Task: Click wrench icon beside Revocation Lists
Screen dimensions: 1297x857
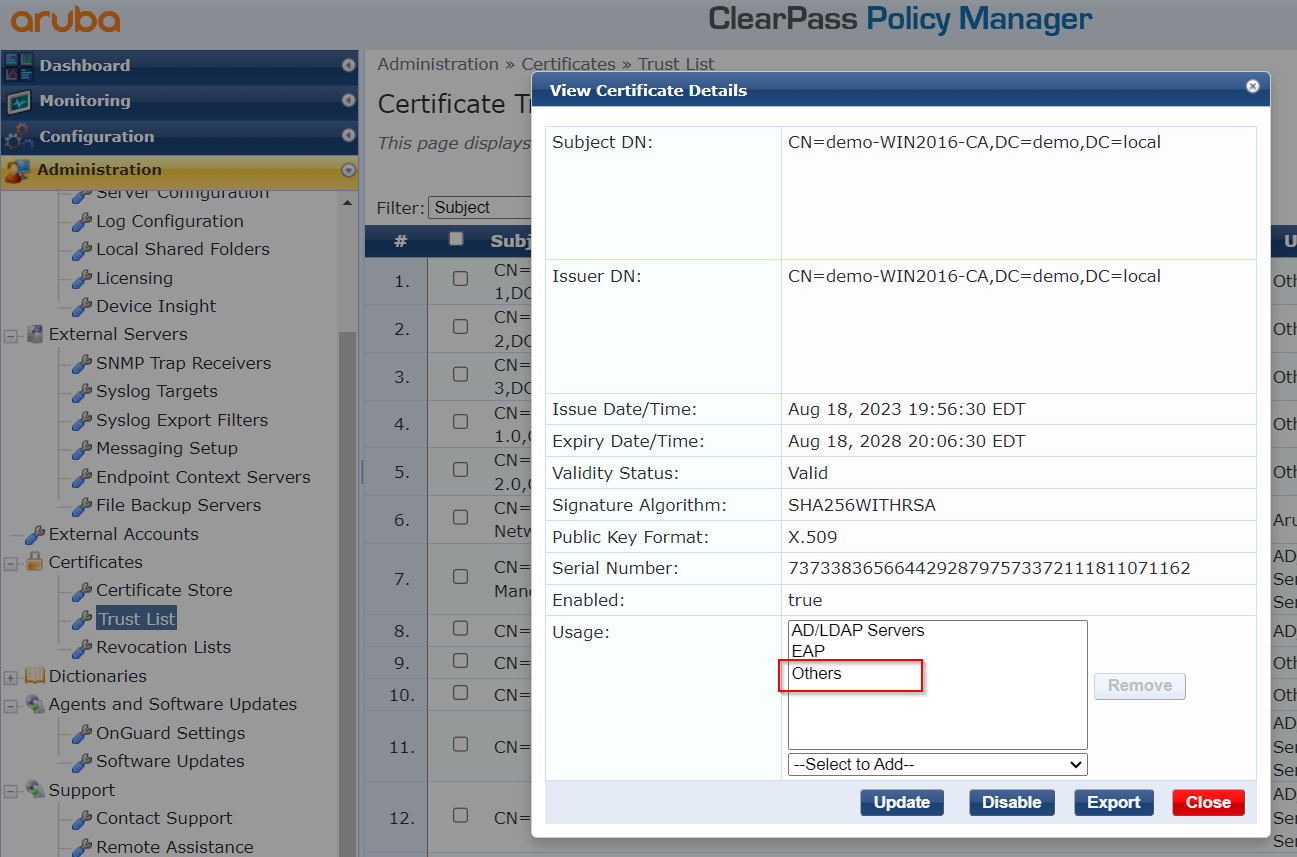Action: [82, 648]
